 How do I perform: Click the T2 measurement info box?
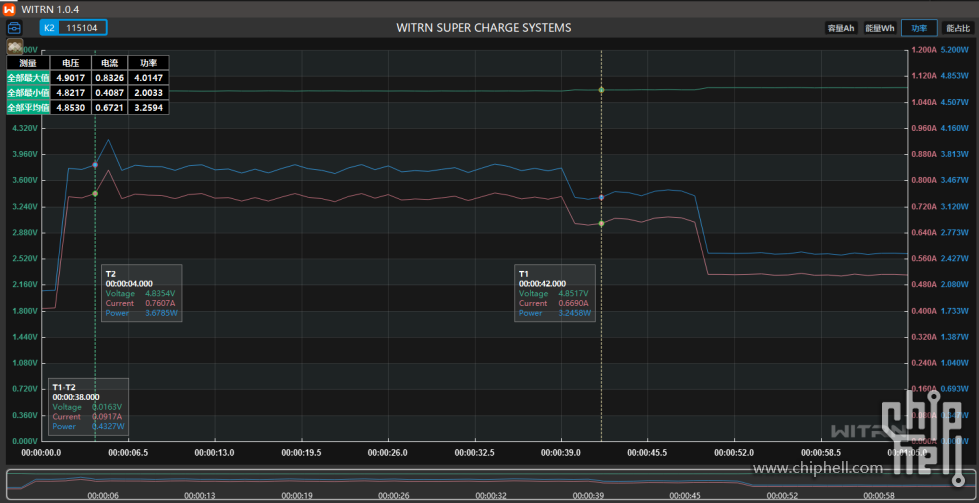142,293
